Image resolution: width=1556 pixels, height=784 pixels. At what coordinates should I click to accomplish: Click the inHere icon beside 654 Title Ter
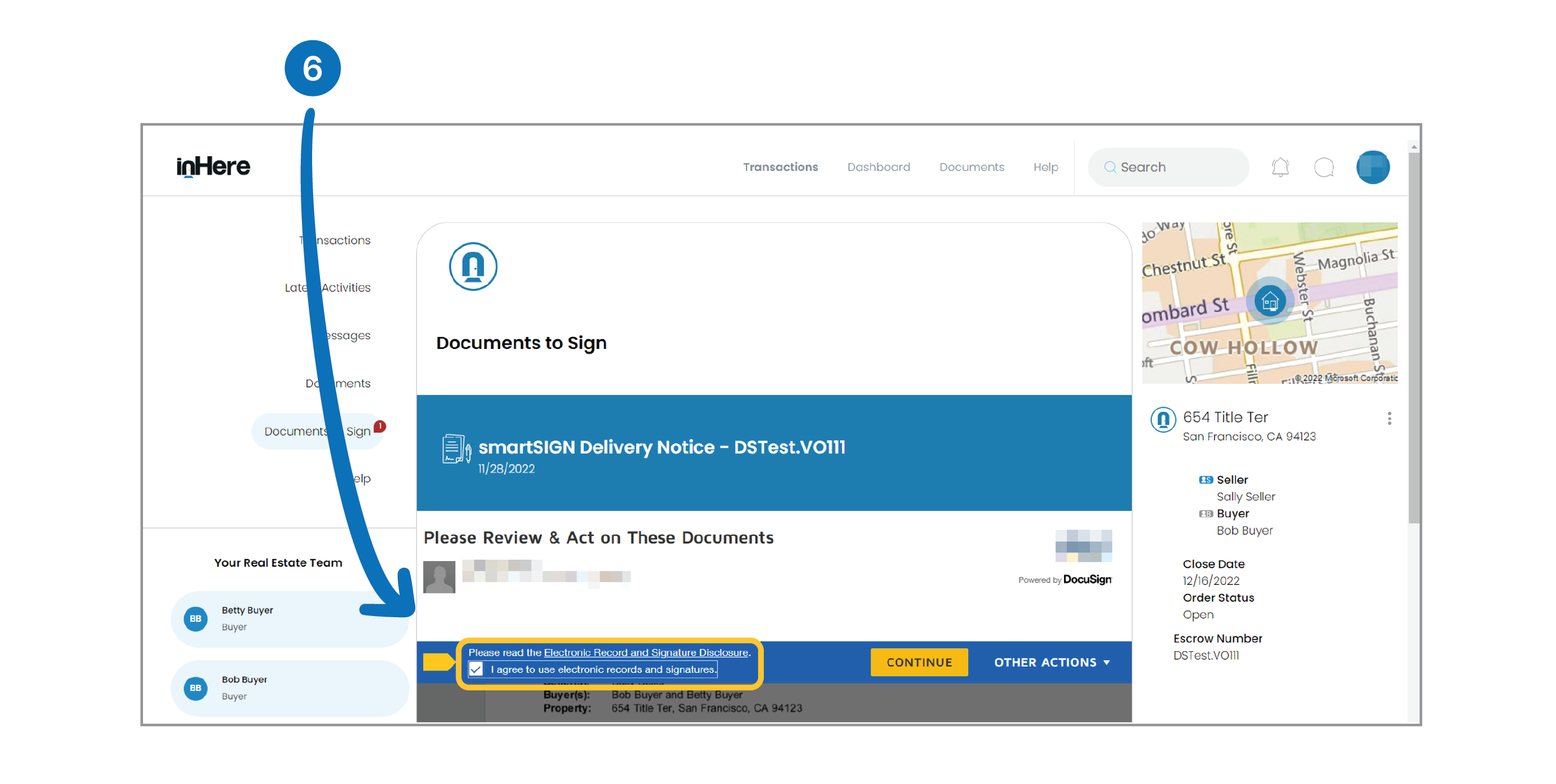pyautogui.click(x=1163, y=421)
